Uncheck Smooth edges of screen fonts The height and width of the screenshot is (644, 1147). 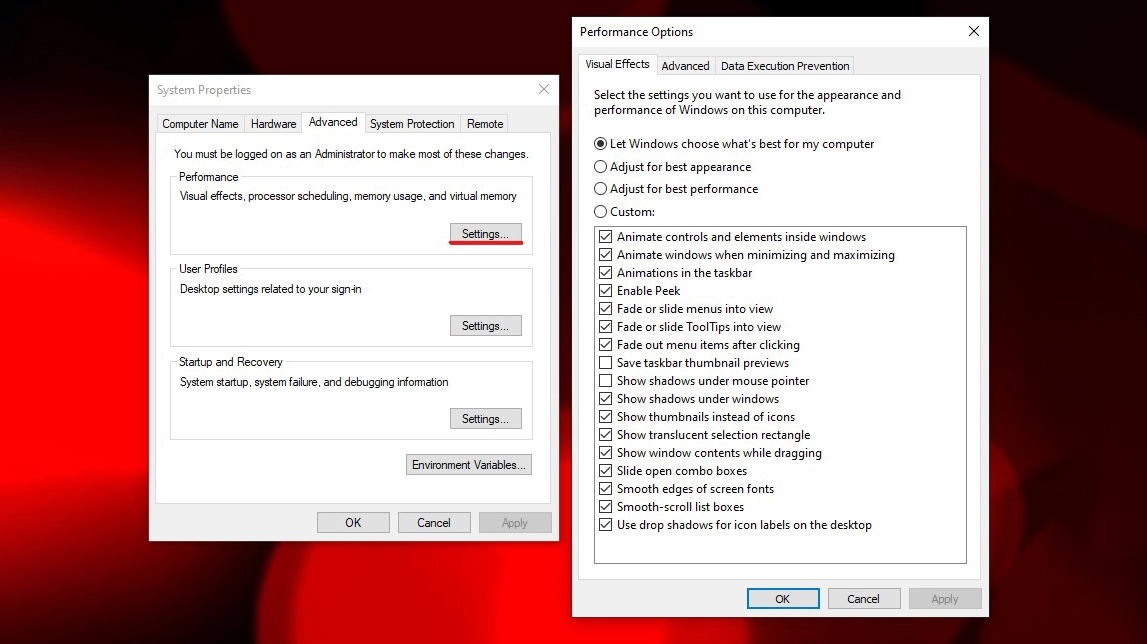606,489
